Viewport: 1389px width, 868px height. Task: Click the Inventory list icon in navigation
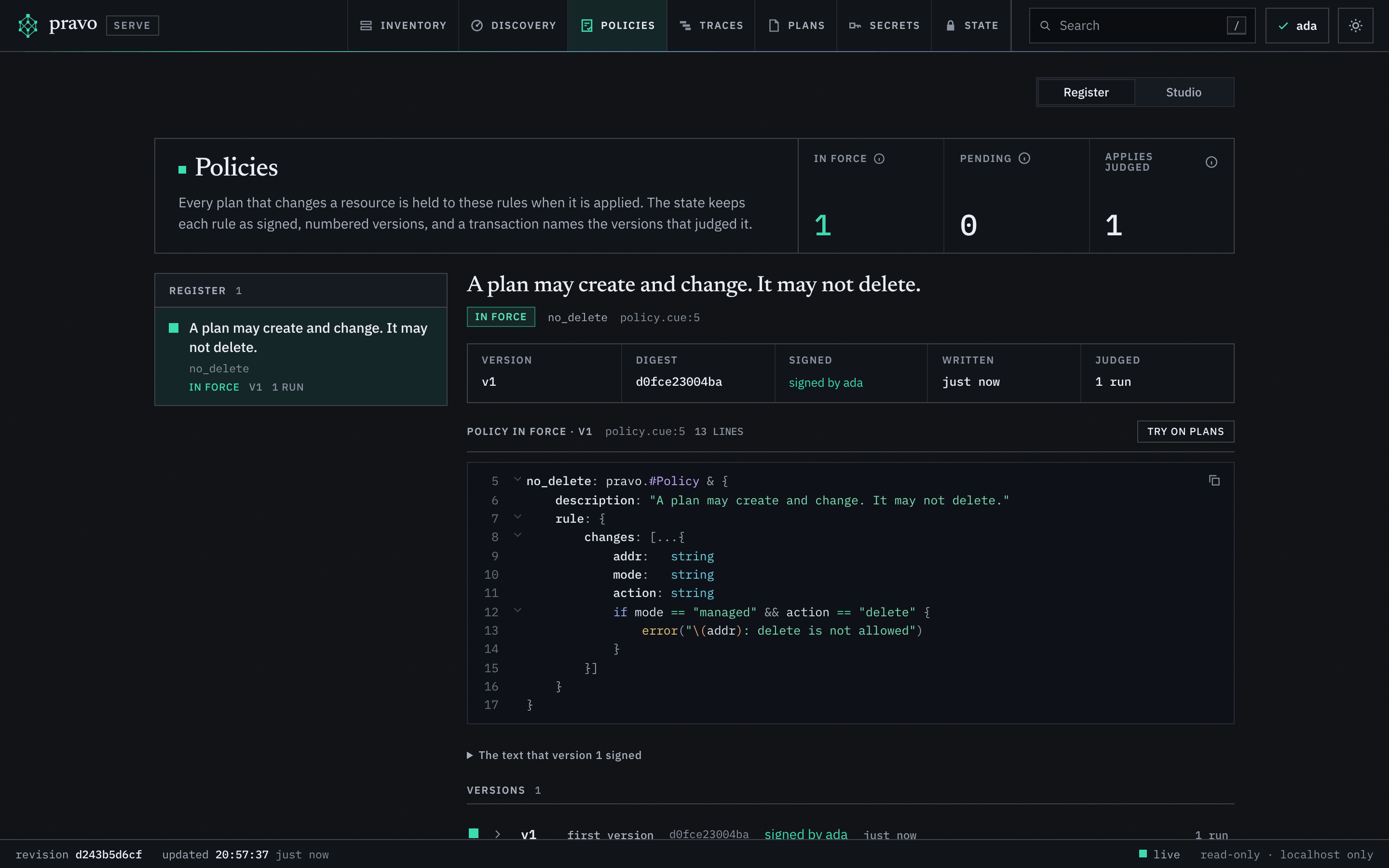tap(366, 26)
